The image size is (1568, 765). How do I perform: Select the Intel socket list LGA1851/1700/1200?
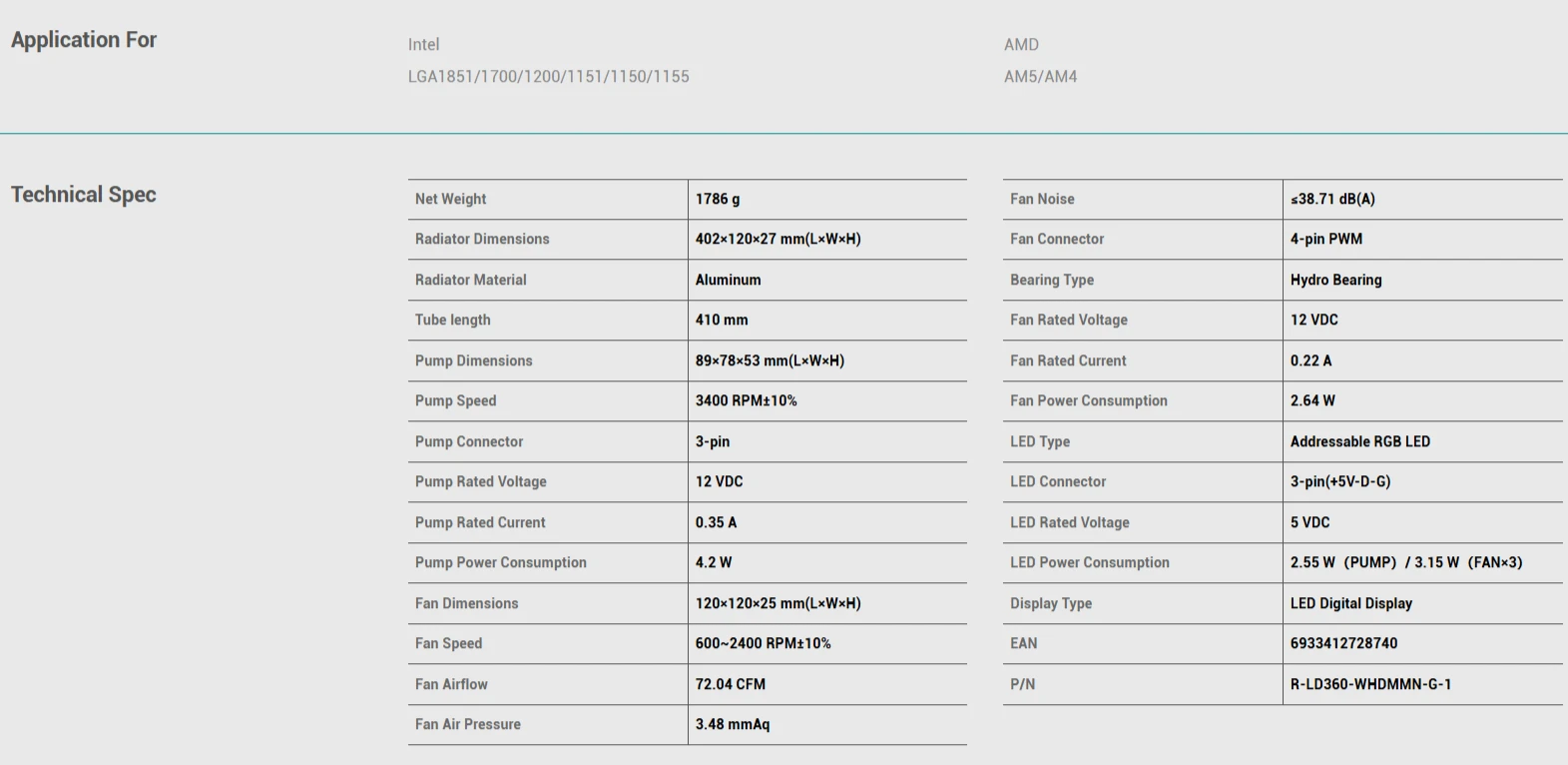click(548, 76)
